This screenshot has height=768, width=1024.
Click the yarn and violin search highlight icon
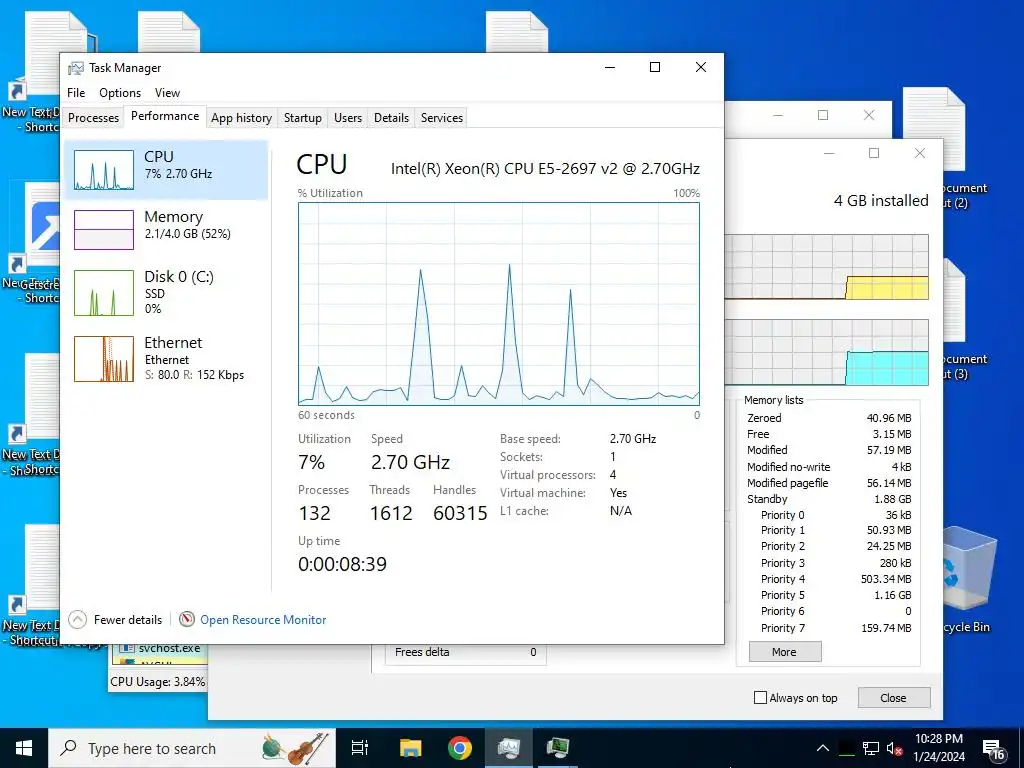coord(295,748)
